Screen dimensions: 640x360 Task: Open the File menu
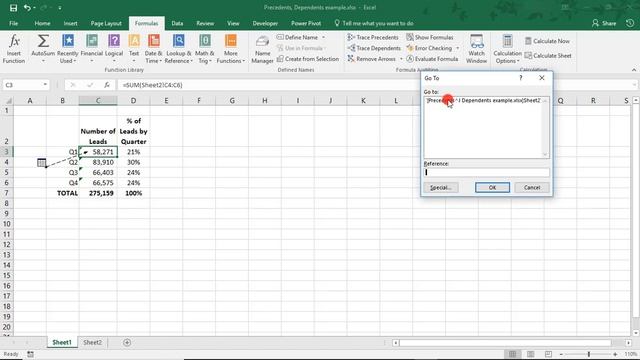click(x=13, y=23)
